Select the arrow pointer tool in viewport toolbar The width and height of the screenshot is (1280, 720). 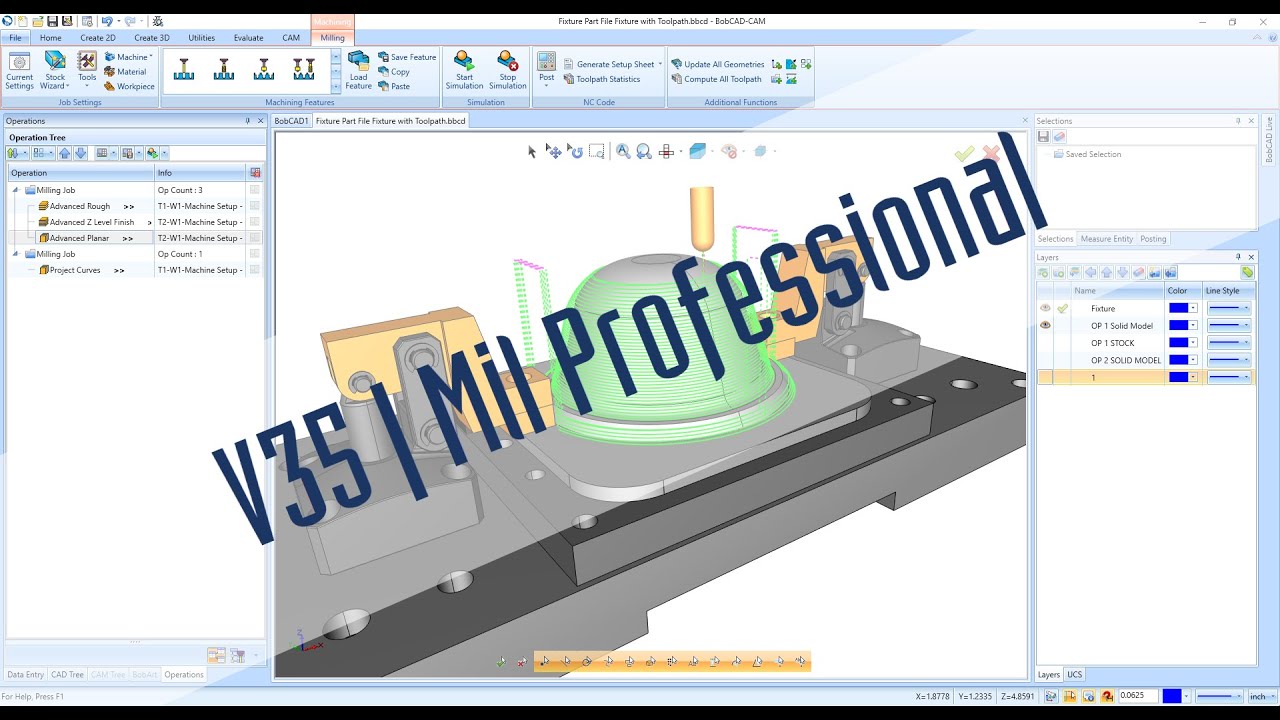pyautogui.click(x=532, y=151)
